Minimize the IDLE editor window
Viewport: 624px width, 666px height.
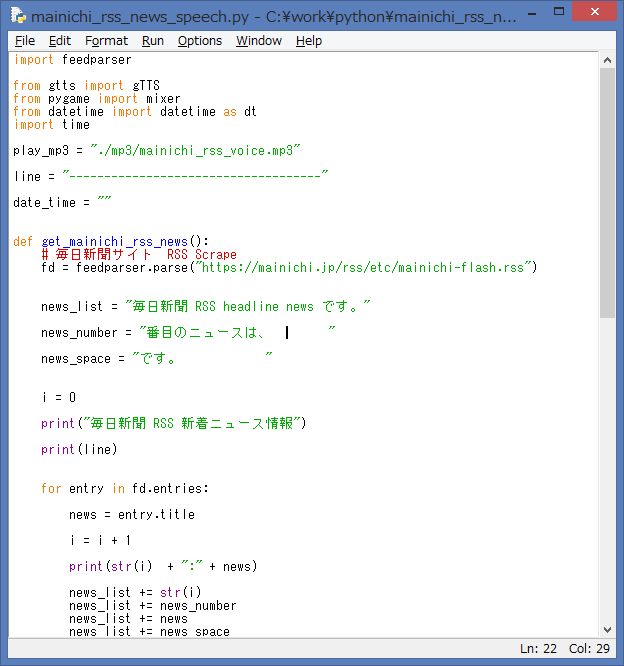tap(534, 13)
